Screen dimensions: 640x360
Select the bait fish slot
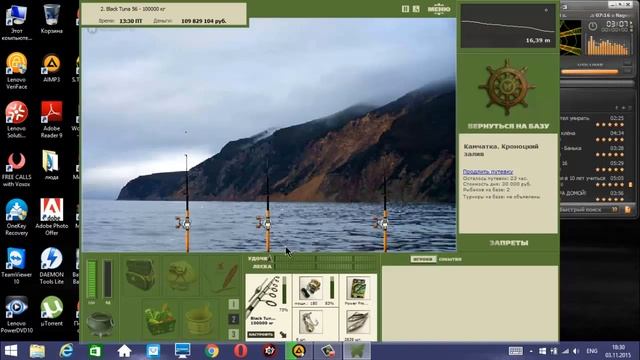(x=358, y=324)
